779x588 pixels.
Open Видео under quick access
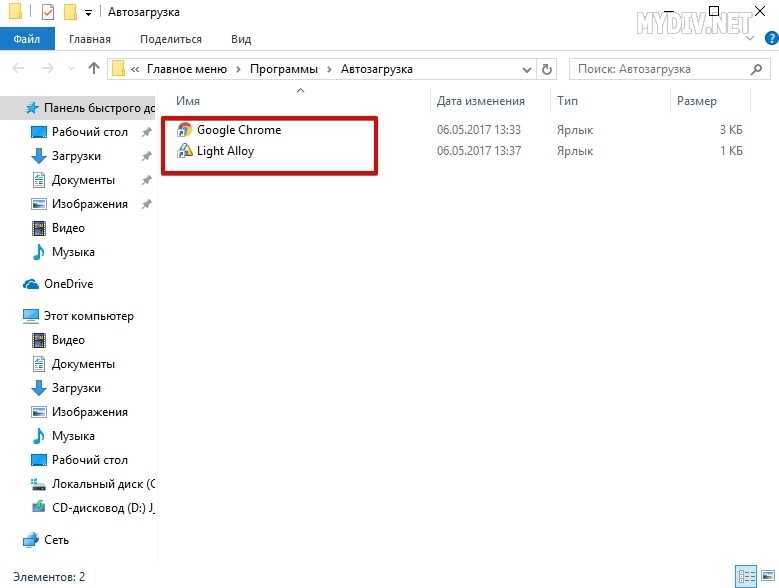(69, 228)
